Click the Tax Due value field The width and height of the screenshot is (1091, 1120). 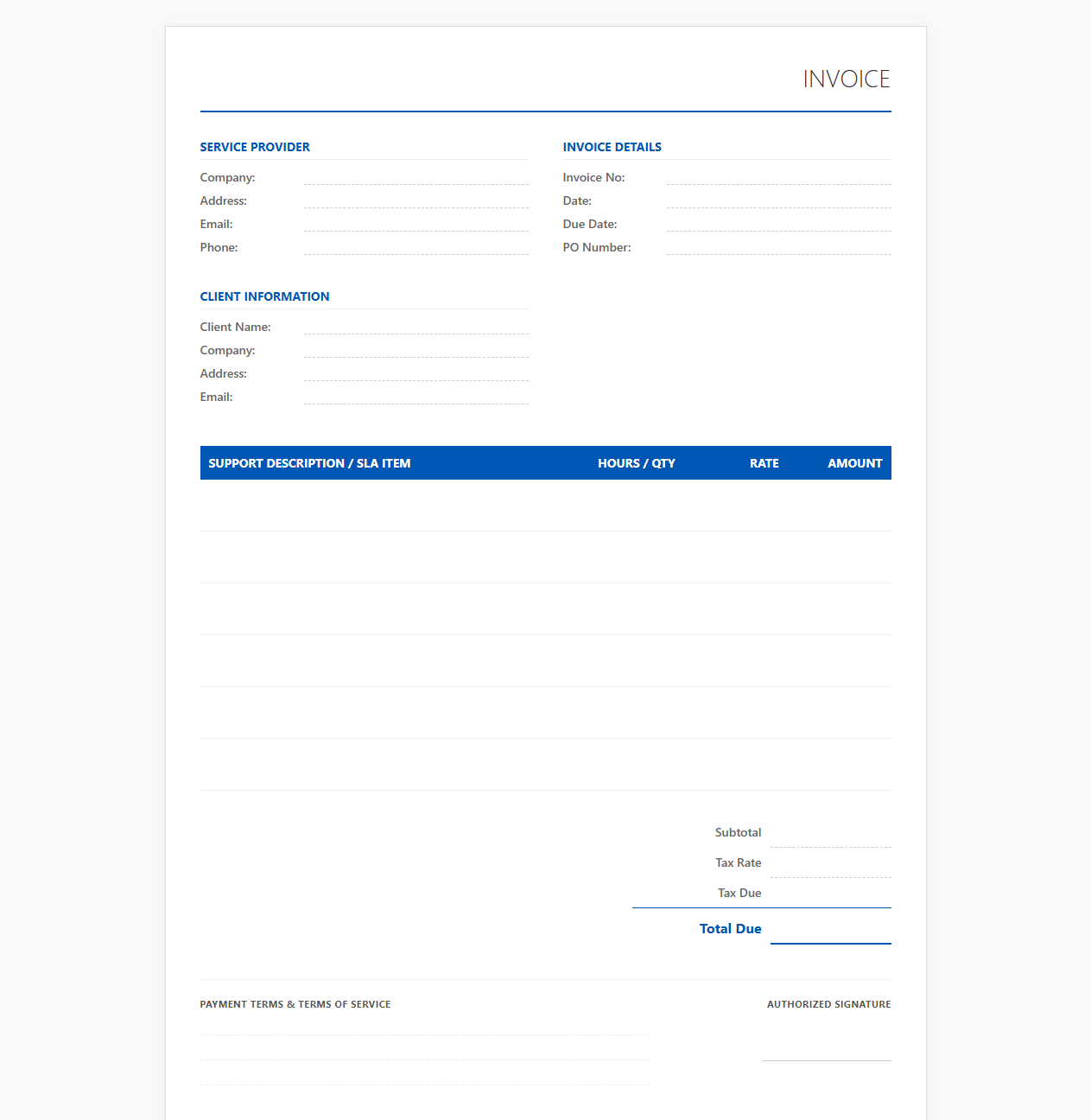[830, 894]
